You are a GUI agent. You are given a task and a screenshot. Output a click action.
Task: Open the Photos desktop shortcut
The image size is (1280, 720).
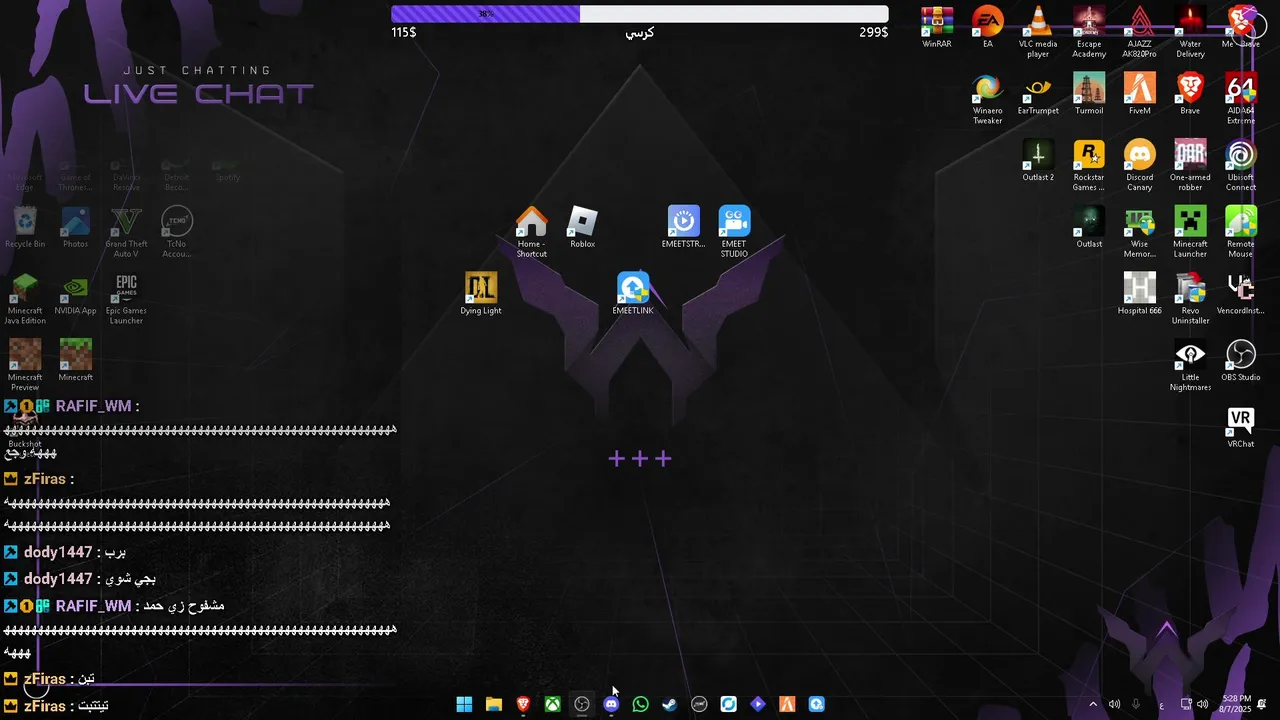tap(75, 228)
